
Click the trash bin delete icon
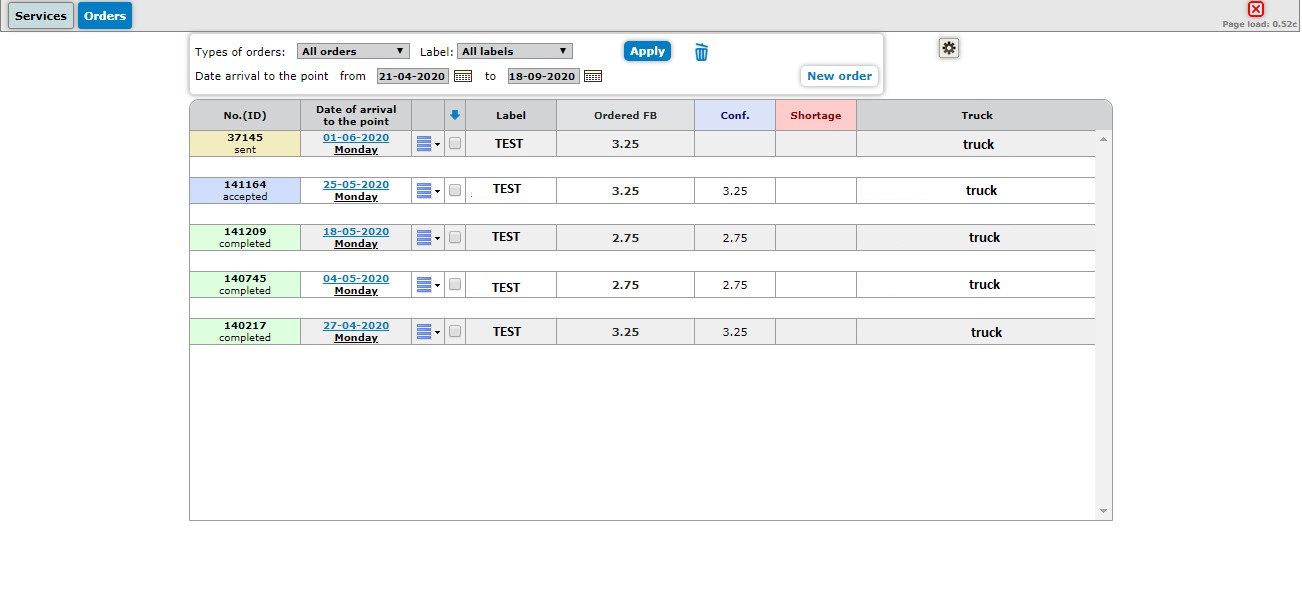coord(701,52)
